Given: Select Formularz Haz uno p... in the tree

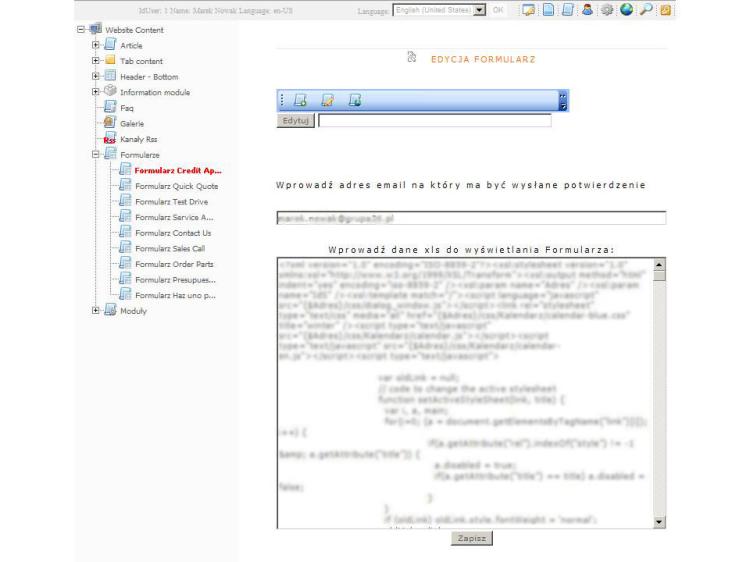Looking at the screenshot, I should click(175, 296).
